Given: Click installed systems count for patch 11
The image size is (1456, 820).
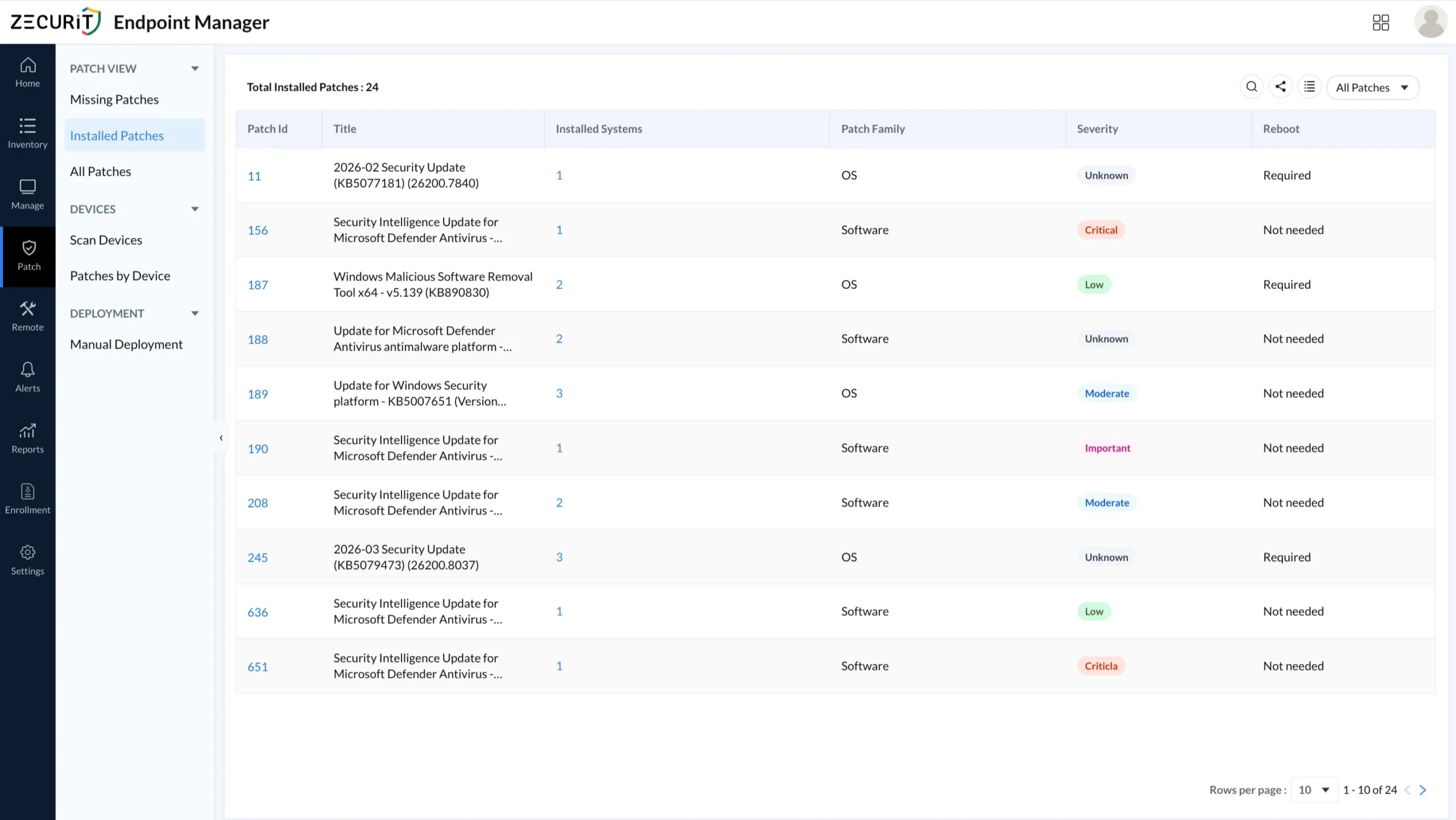Looking at the screenshot, I should [x=559, y=175].
